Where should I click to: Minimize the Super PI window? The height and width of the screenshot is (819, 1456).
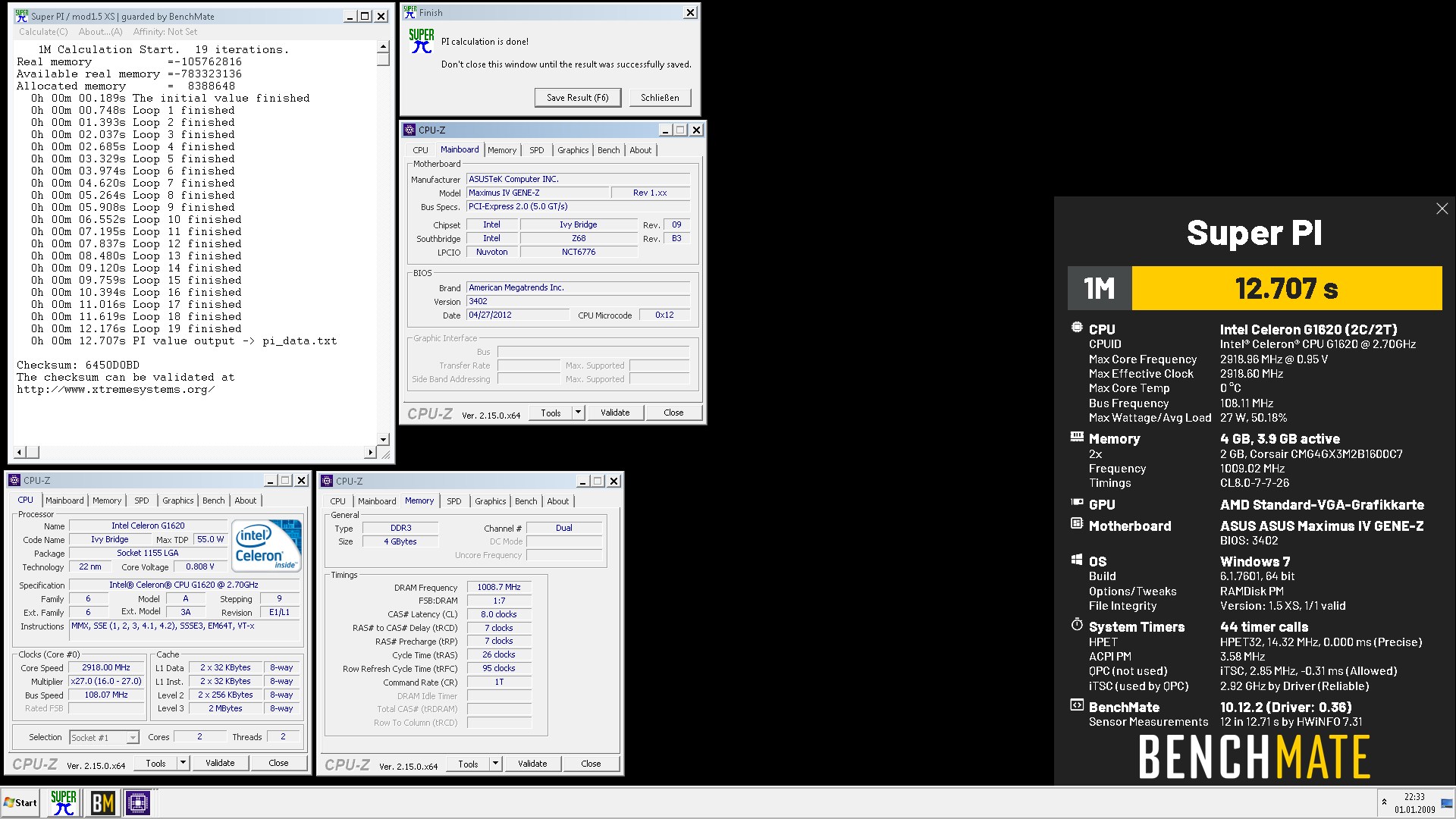pos(349,16)
